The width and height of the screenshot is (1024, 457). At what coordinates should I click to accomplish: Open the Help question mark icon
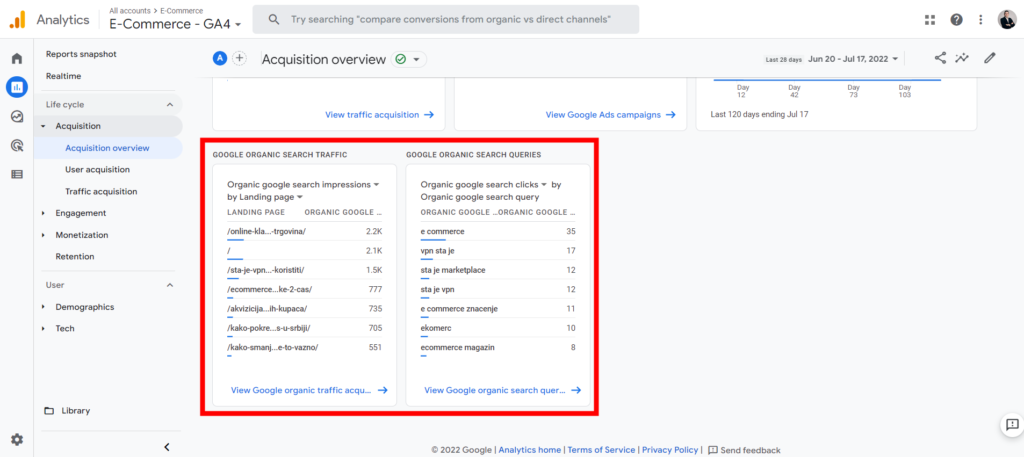tap(956, 20)
